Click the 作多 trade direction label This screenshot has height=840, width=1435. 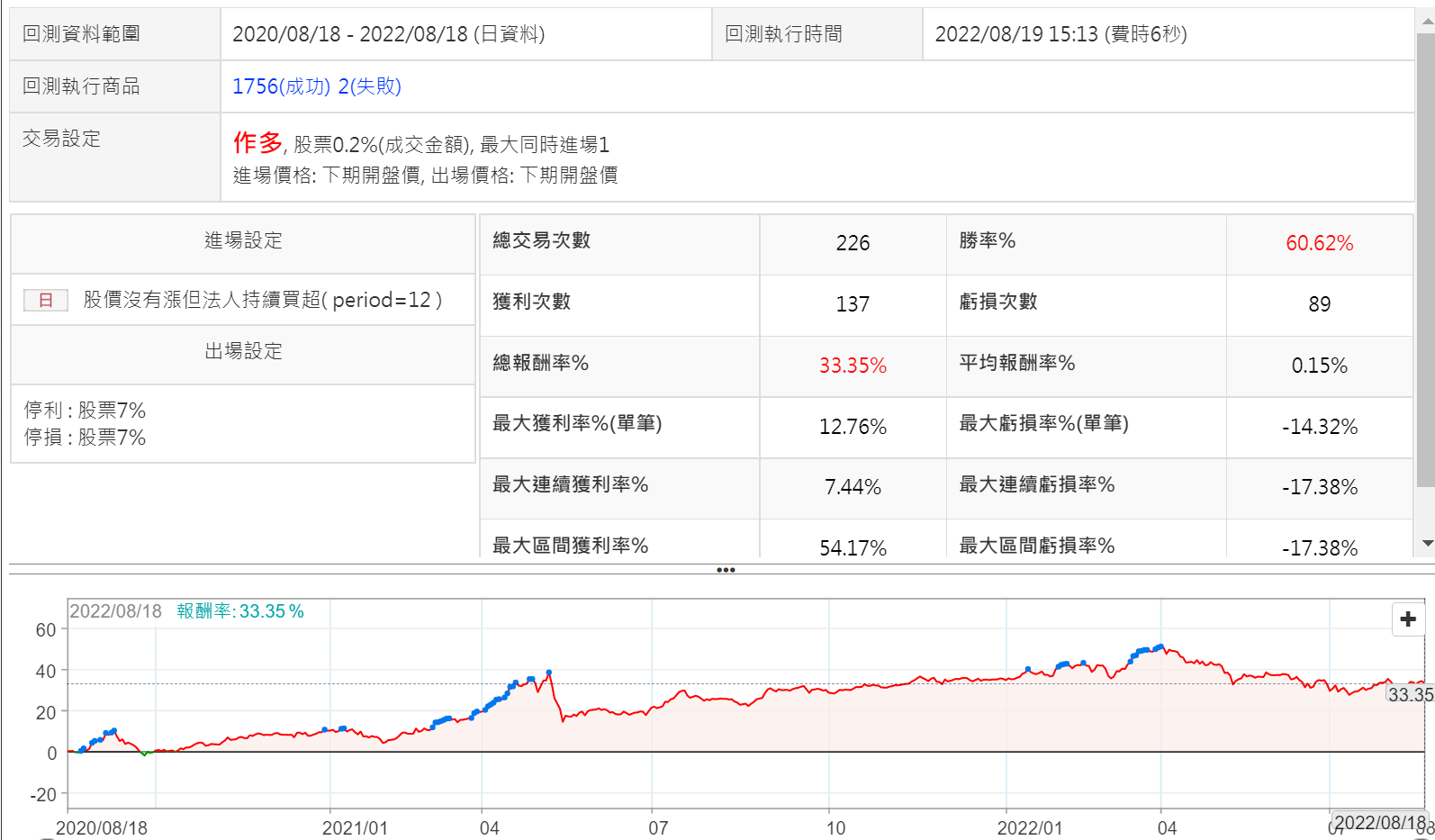[257, 142]
